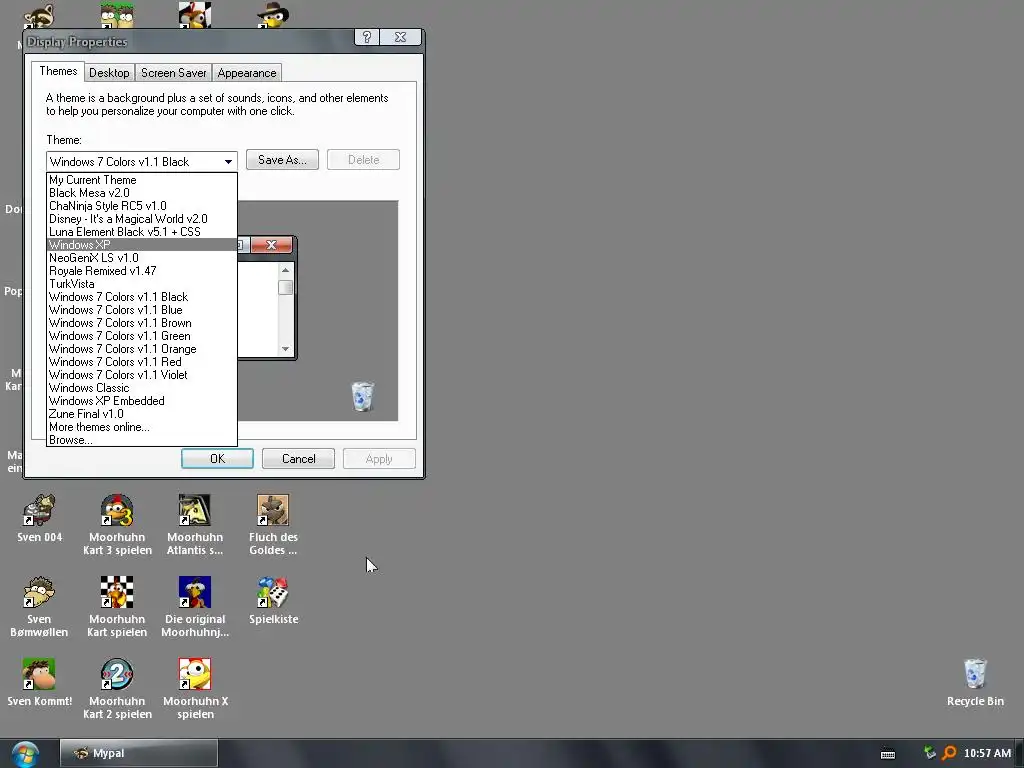Switch to the Mypal taskbar window

click(138, 753)
